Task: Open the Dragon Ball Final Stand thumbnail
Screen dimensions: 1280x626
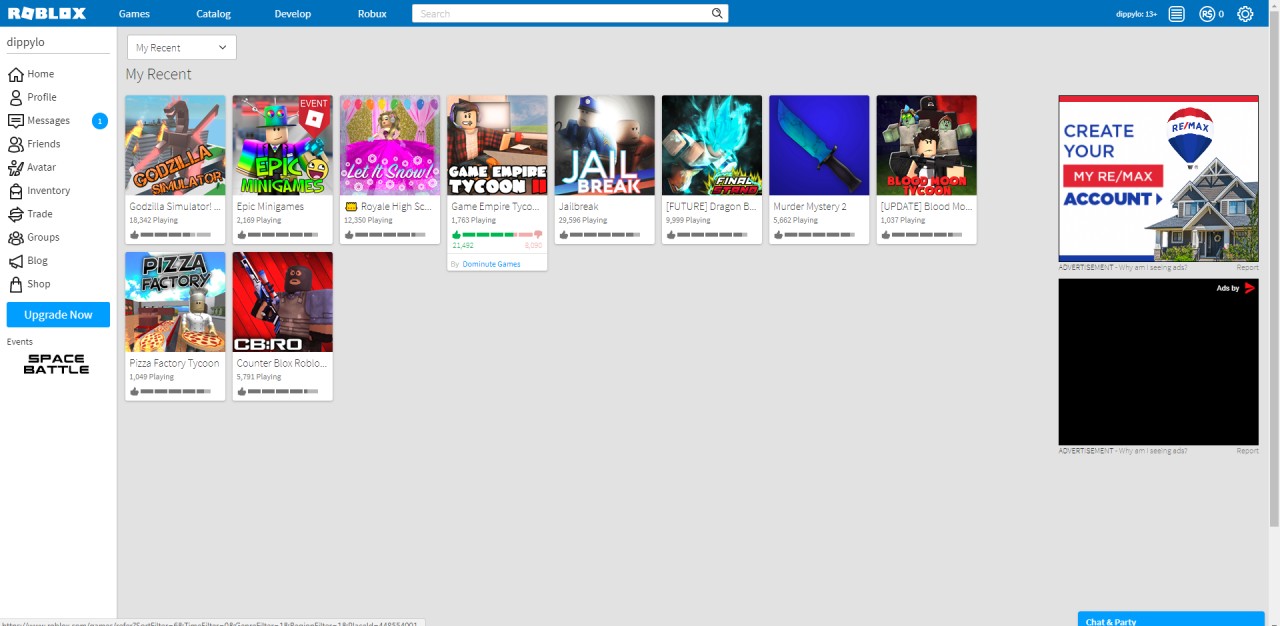Action: [712, 145]
